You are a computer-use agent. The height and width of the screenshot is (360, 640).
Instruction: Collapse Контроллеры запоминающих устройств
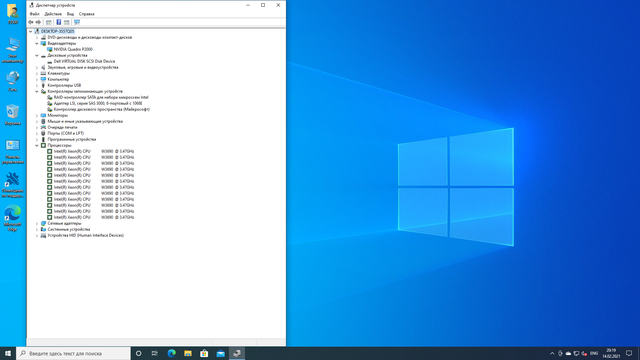coord(37,91)
